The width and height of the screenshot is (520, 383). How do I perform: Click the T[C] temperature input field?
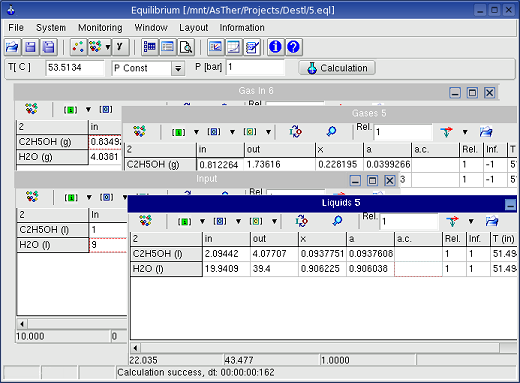click(75, 68)
